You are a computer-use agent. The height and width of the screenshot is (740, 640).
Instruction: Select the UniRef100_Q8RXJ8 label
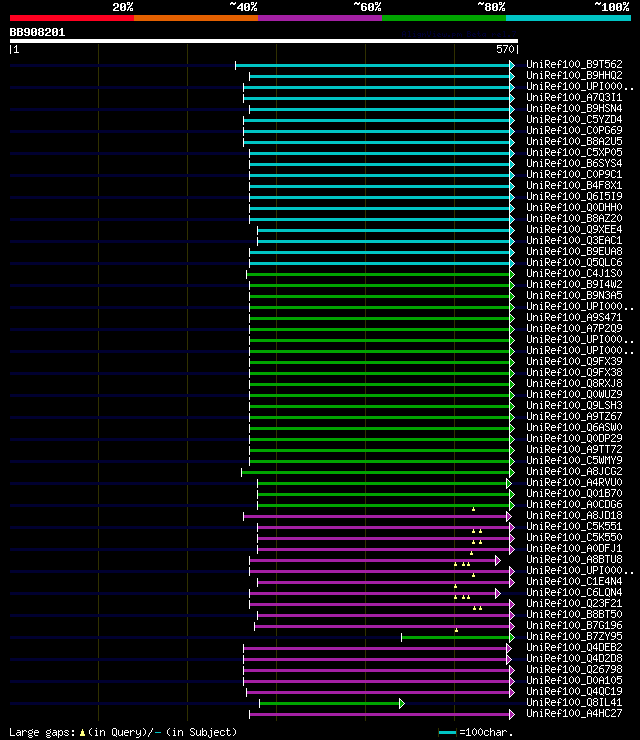[x=574, y=383]
